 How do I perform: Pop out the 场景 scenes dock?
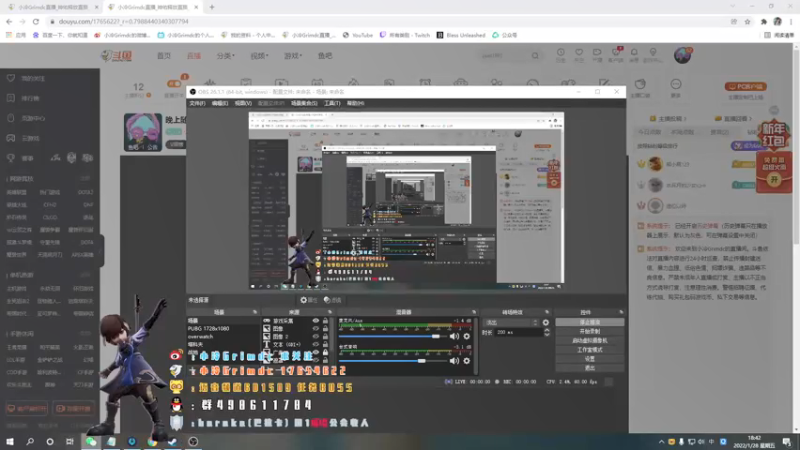(x=255, y=312)
